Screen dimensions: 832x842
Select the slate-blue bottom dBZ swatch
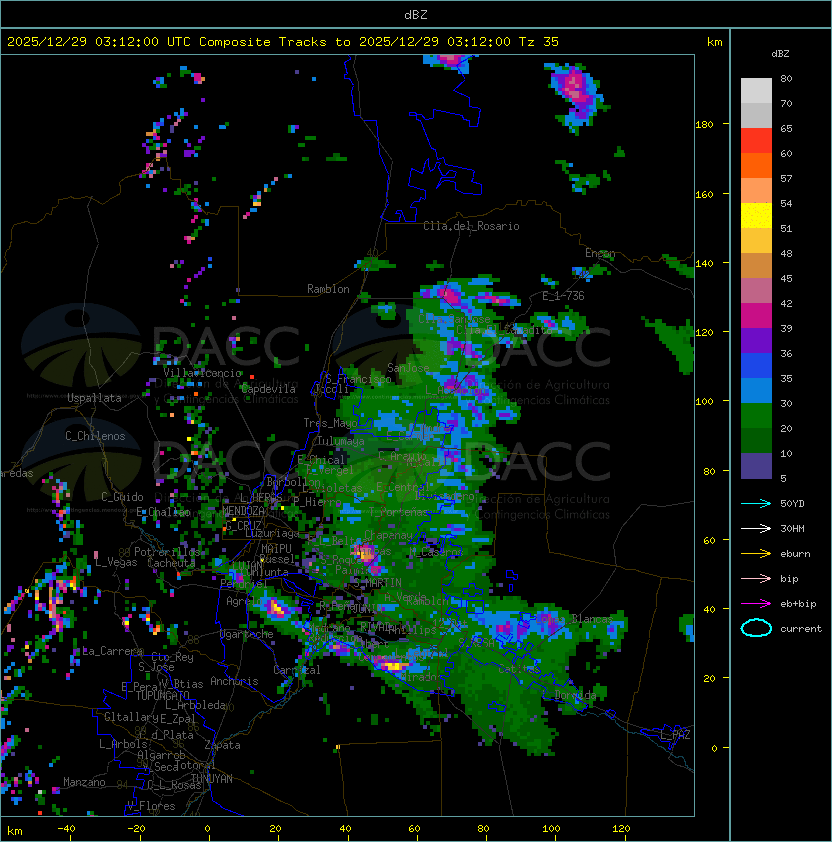point(756,466)
